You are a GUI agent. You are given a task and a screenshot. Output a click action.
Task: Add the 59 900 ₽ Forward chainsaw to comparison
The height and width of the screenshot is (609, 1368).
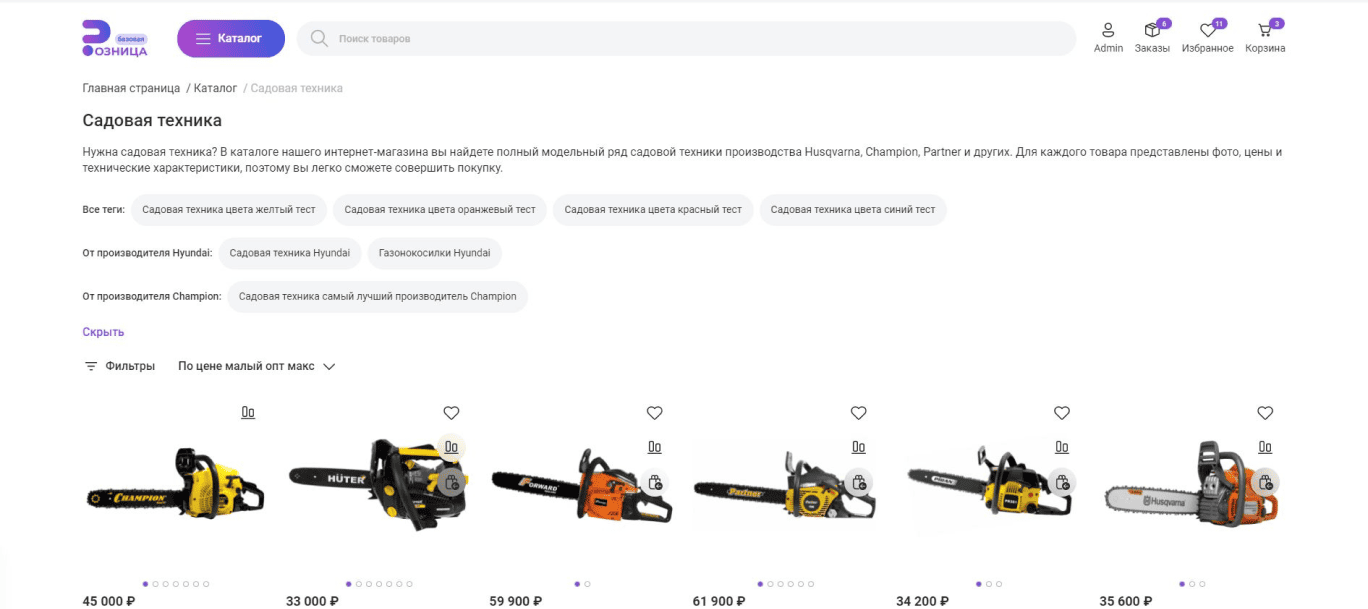[655, 447]
